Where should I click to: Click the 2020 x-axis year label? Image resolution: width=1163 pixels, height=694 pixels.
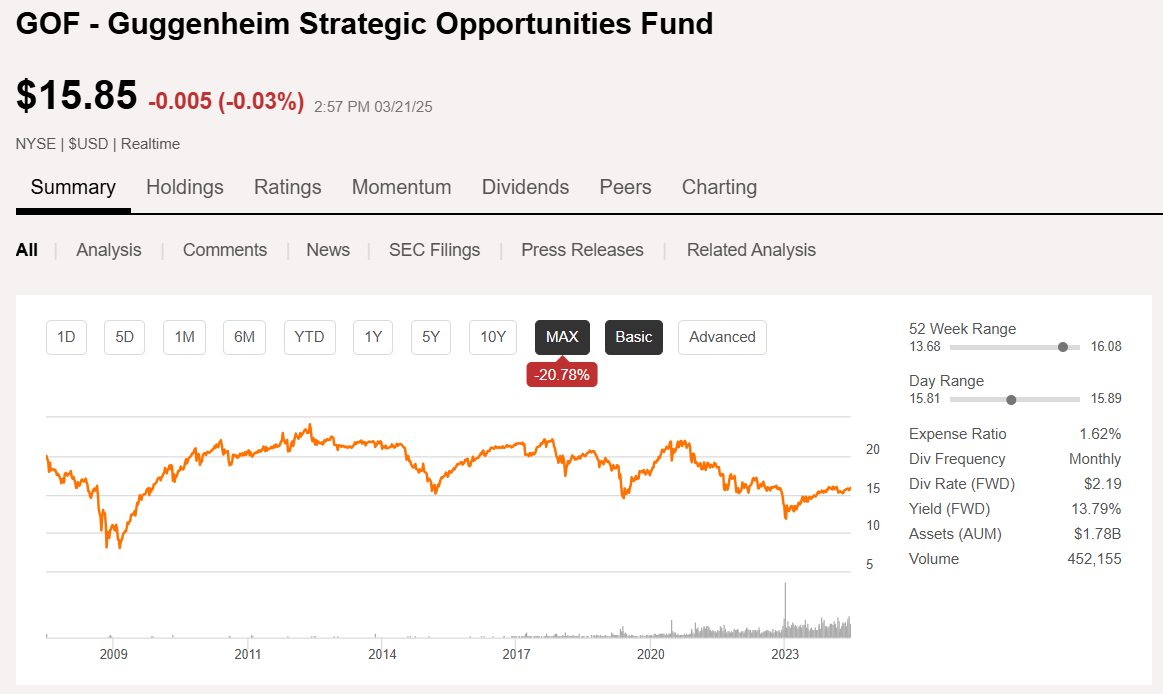tap(650, 654)
